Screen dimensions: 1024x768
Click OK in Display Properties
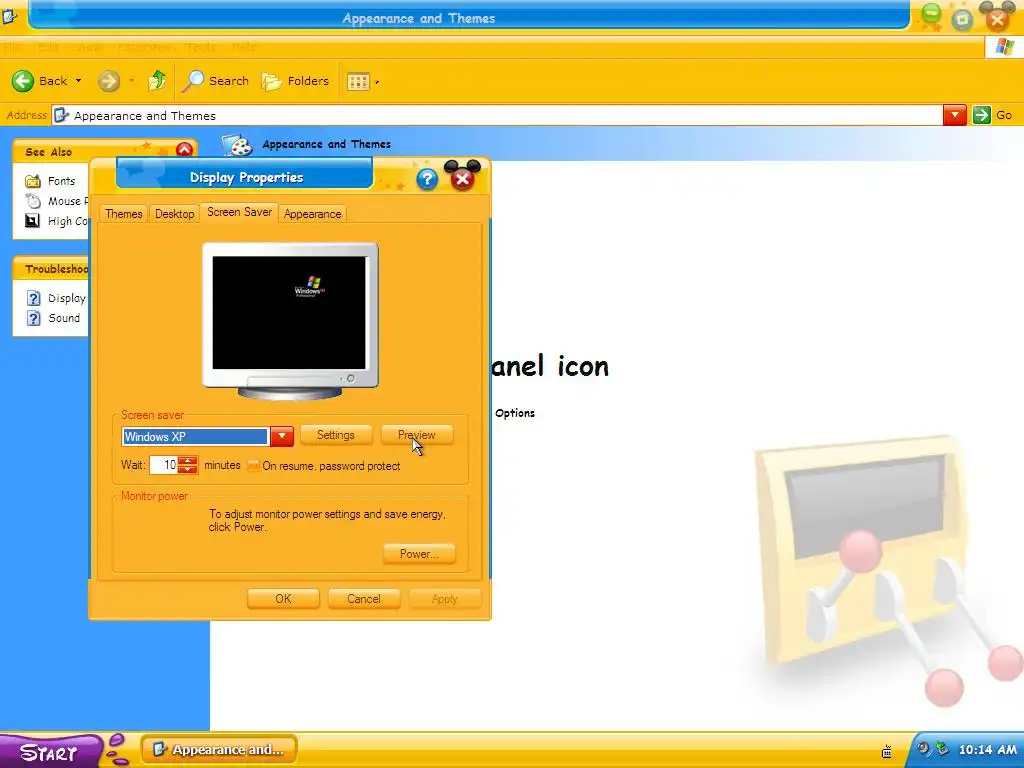coord(283,599)
